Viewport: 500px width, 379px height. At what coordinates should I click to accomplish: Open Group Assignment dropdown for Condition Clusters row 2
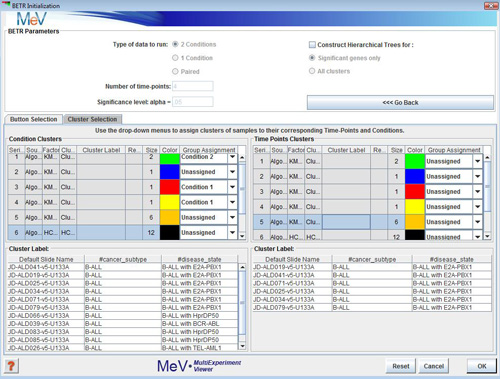click(x=232, y=172)
